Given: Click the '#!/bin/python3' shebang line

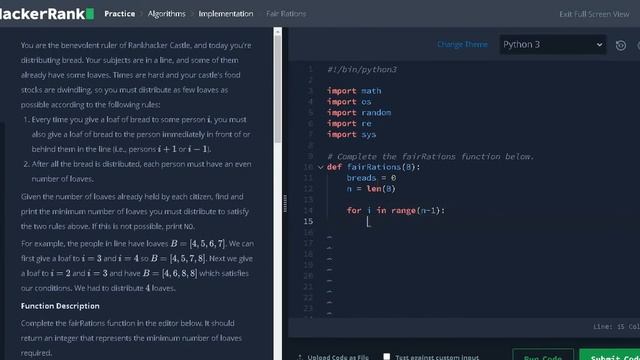Looking at the screenshot, I should pos(362,69).
